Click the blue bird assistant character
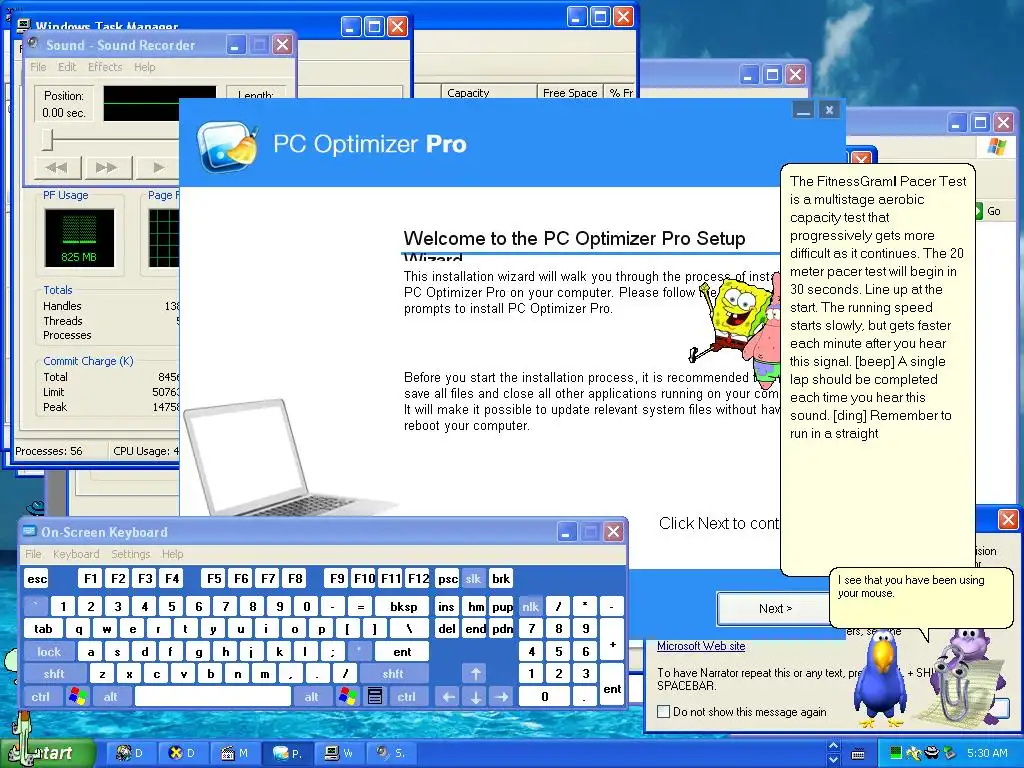Image resolution: width=1024 pixels, height=768 pixels. [x=882, y=679]
